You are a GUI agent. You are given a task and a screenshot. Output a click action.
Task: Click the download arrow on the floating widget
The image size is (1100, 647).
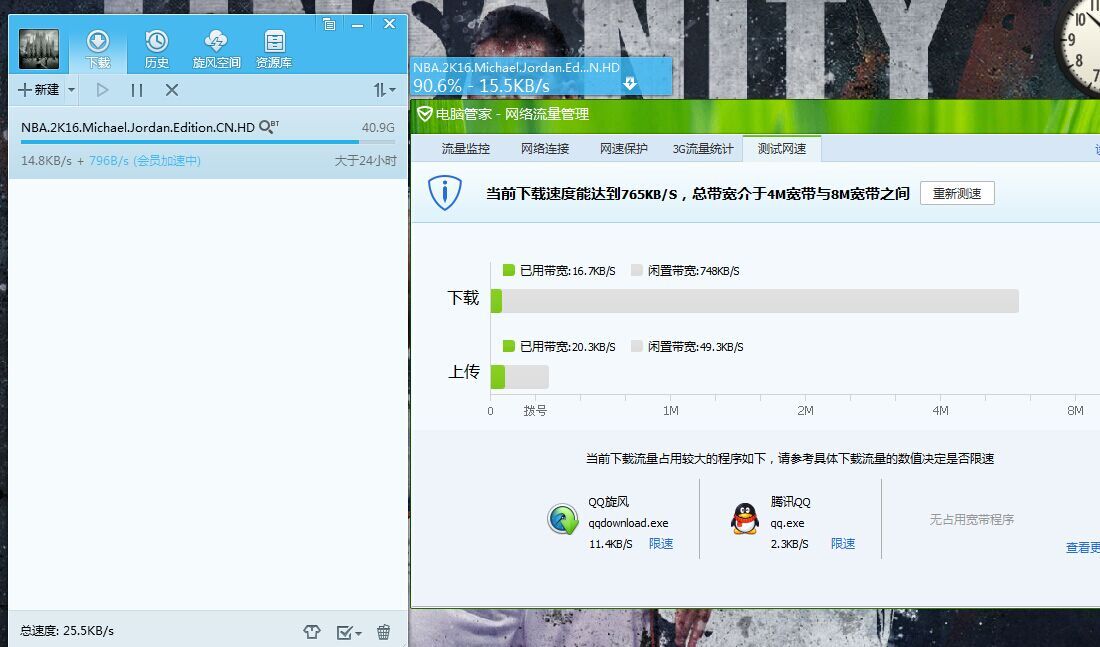tap(630, 84)
